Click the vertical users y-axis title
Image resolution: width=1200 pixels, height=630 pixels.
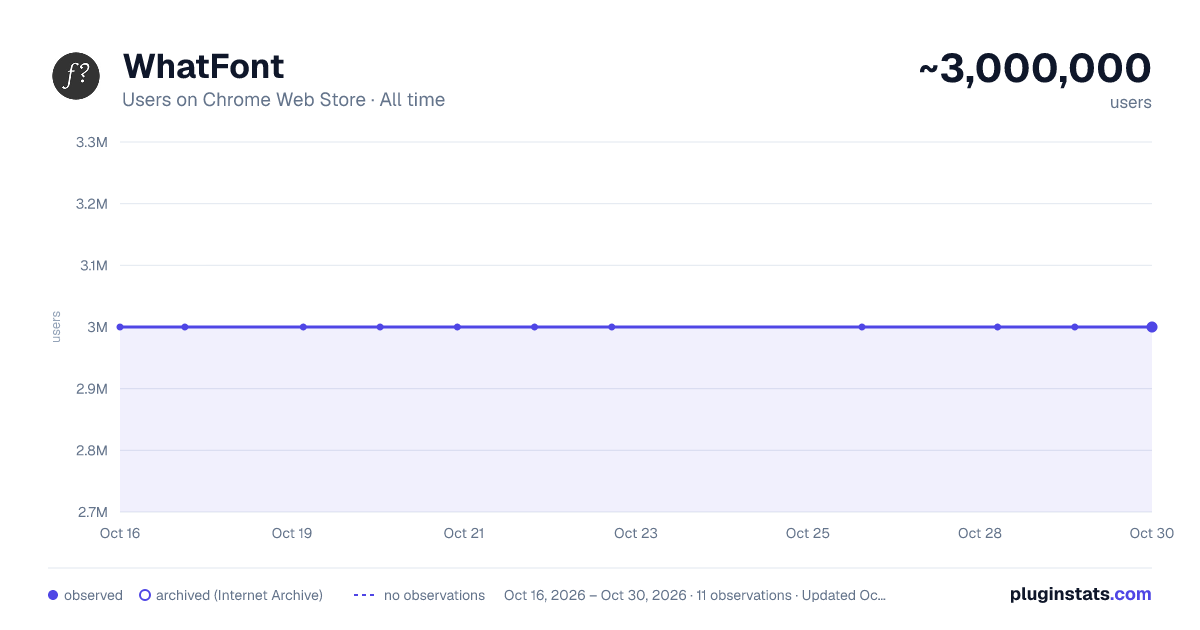point(56,327)
